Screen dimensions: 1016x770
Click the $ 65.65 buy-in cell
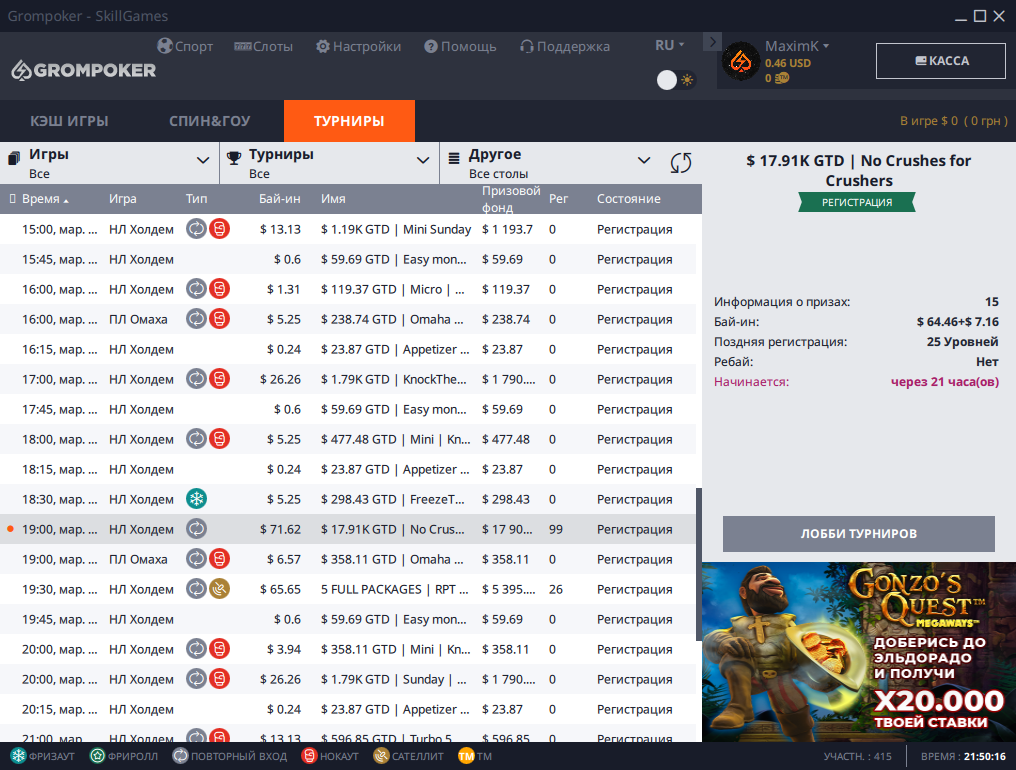click(x=281, y=589)
